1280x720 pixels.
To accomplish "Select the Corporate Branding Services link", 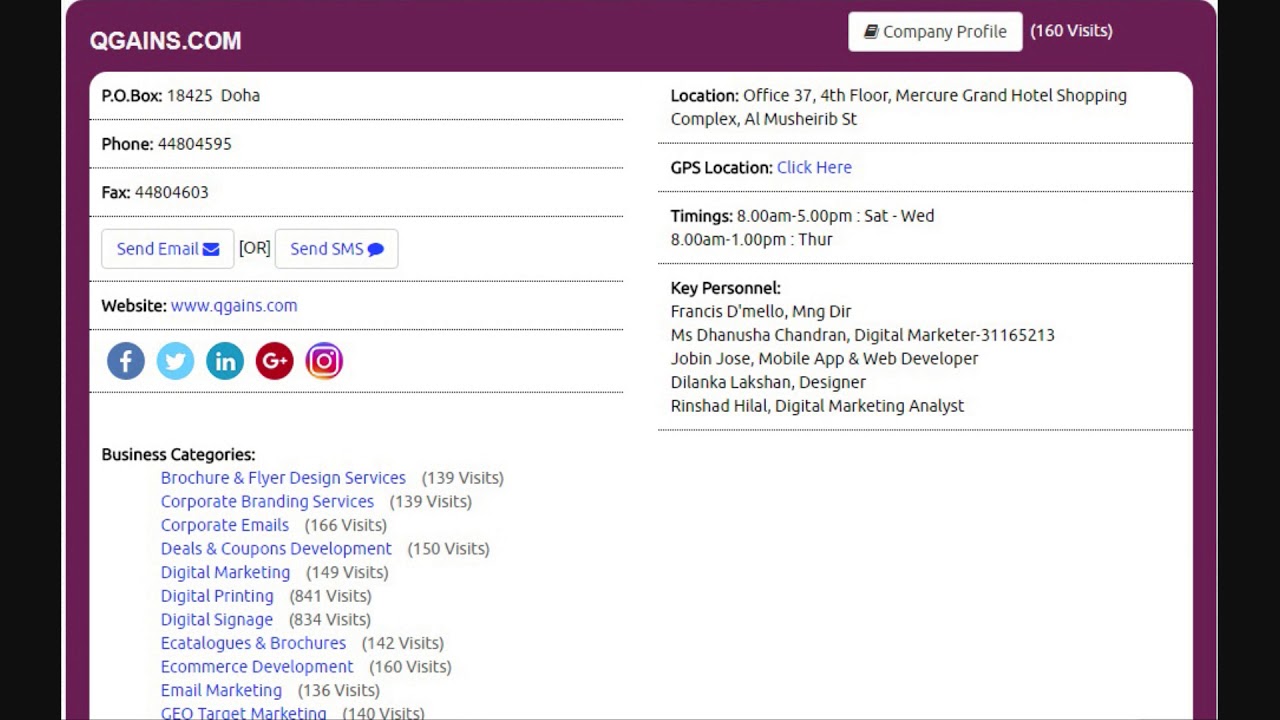I will click(x=267, y=501).
